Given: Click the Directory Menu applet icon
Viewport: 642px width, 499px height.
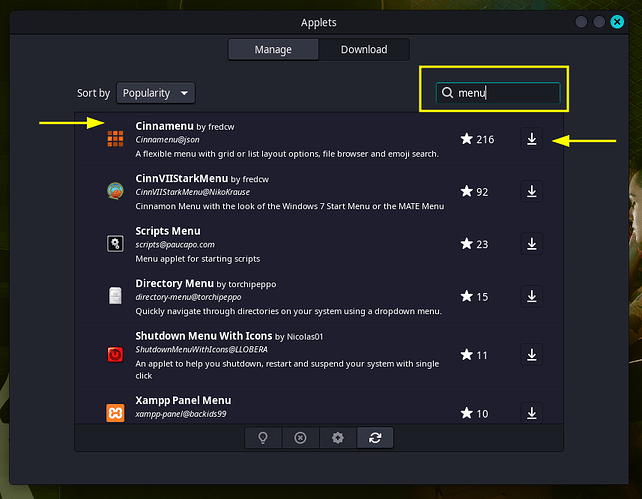Looking at the screenshot, I should pos(116,296).
